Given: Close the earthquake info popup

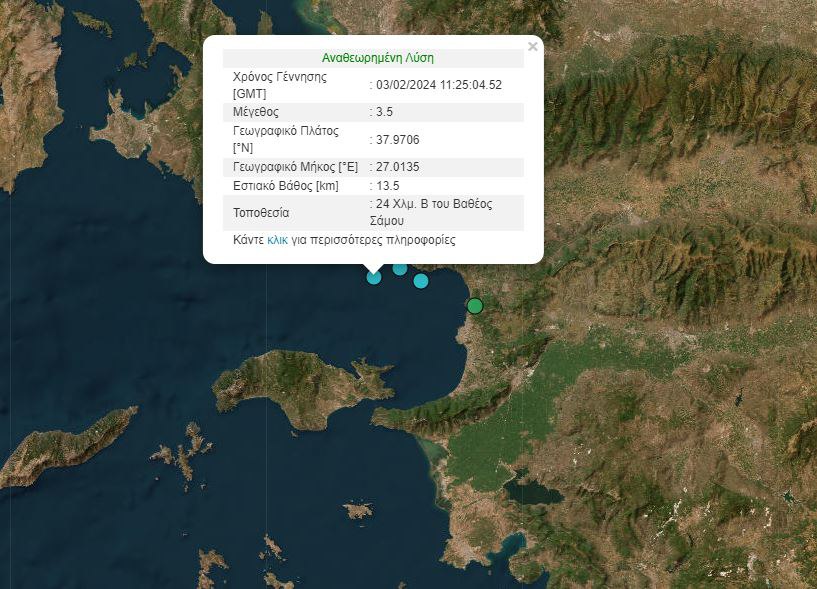Looking at the screenshot, I should (533, 46).
